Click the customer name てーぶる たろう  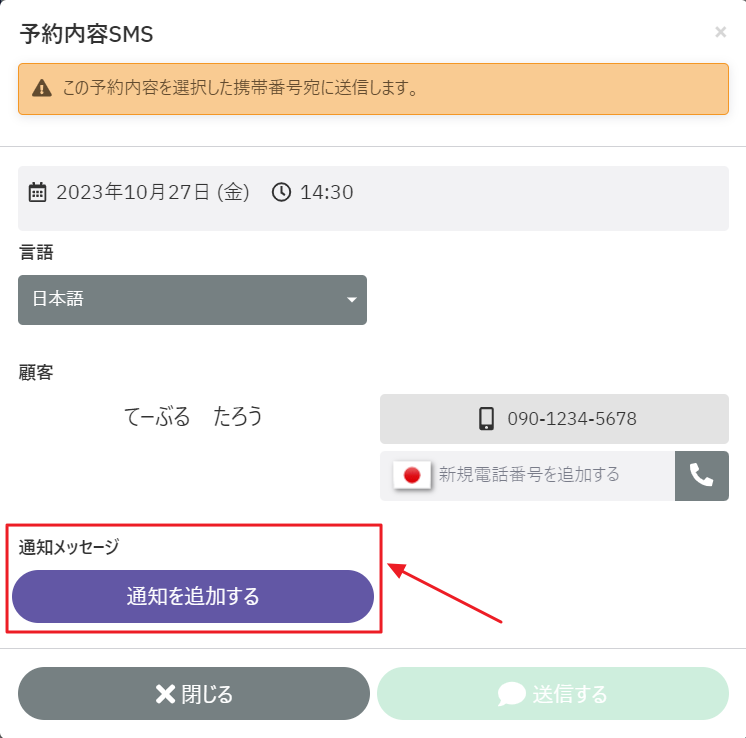(193, 417)
